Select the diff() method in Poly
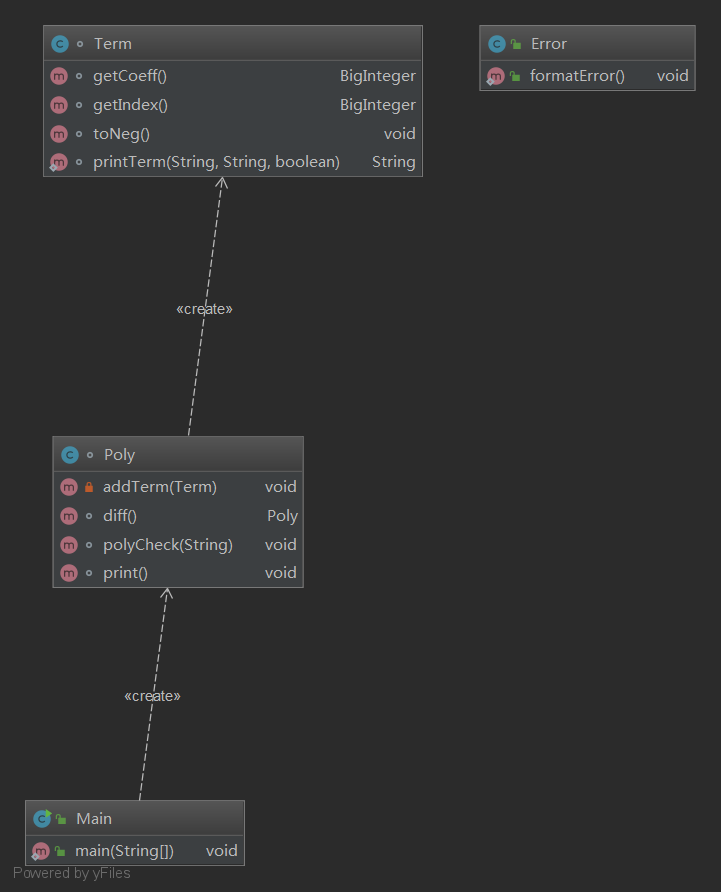721x892 pixels. click(x=120, y=516)
